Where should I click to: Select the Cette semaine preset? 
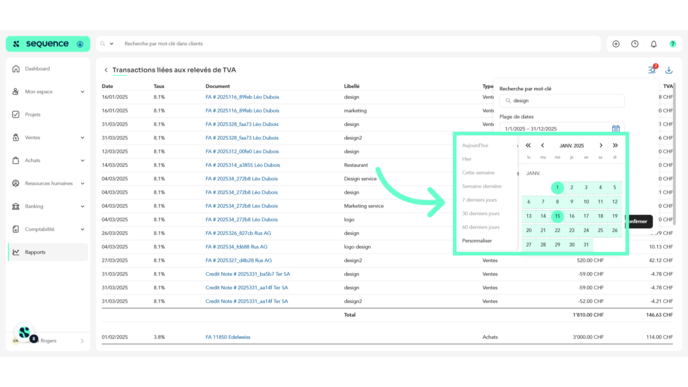[478, 172]
